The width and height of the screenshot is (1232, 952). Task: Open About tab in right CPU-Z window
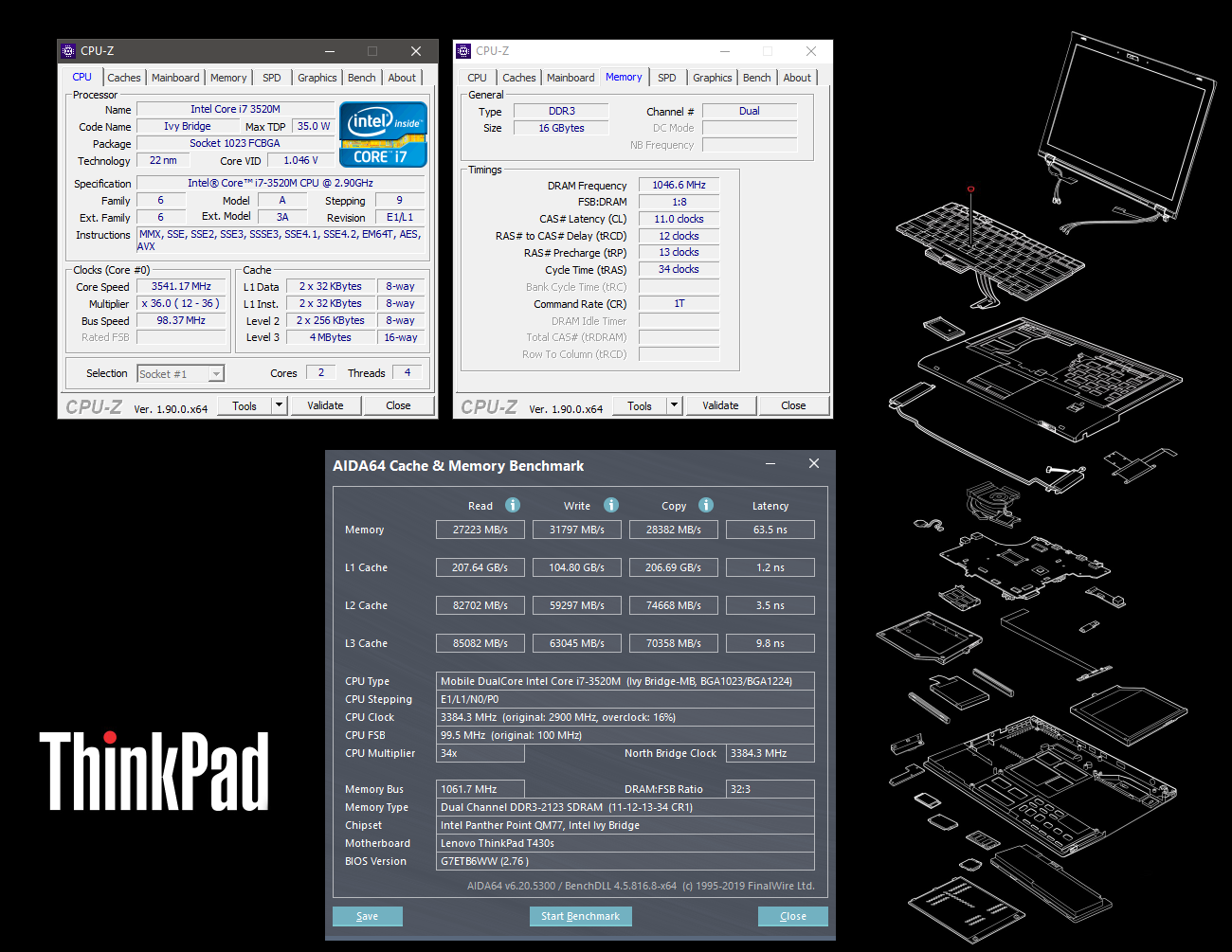(797, 78)
